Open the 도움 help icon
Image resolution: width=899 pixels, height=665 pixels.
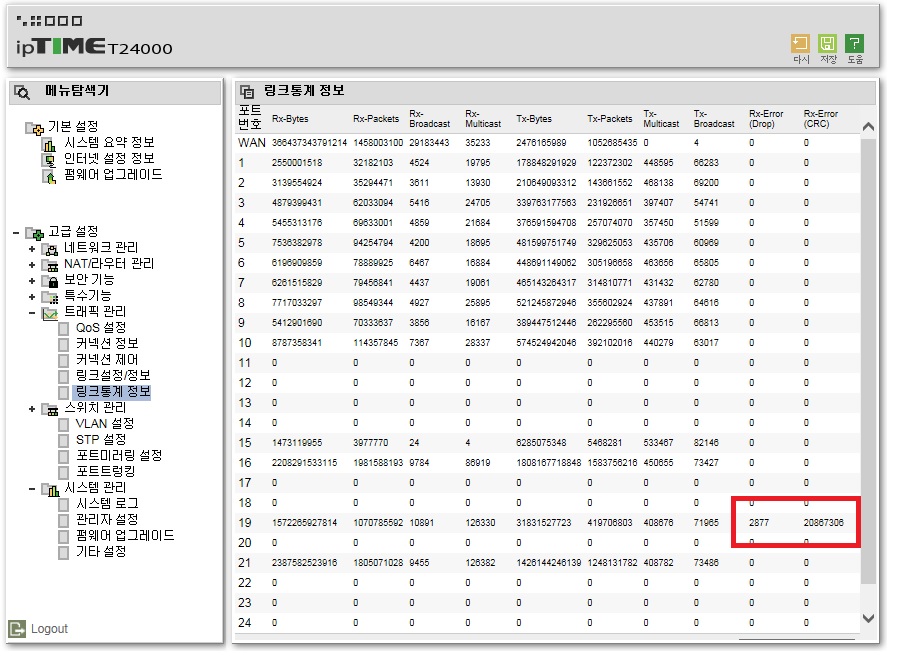click(854, 44)
